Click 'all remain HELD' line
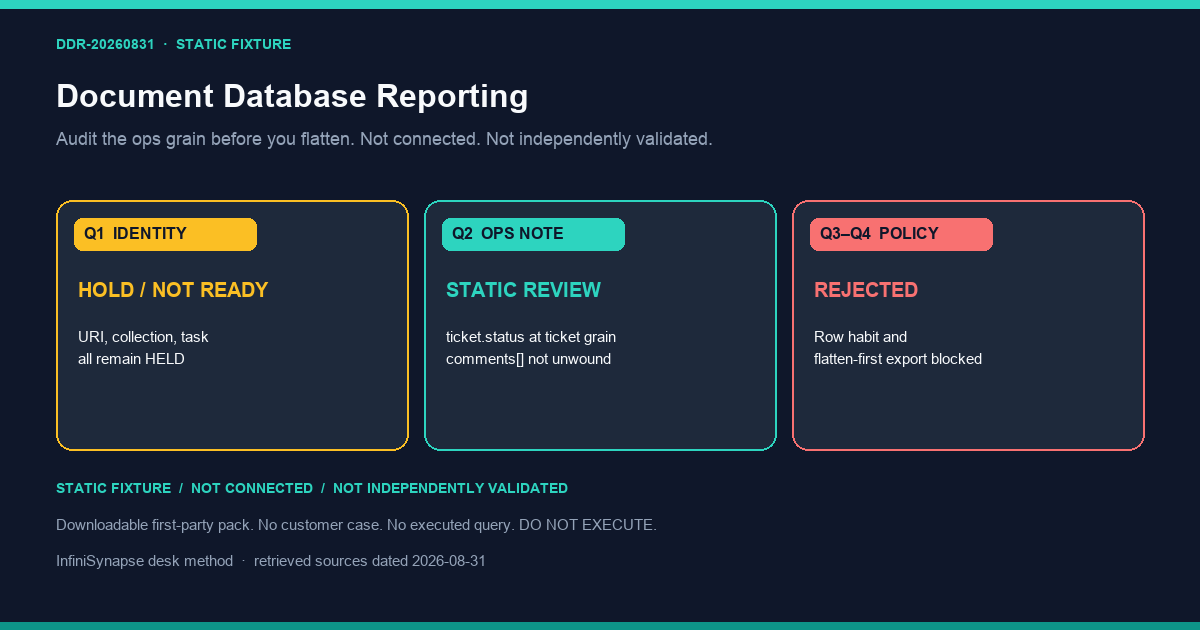This screenshot has height=630, width=1200. coord(131,359)
